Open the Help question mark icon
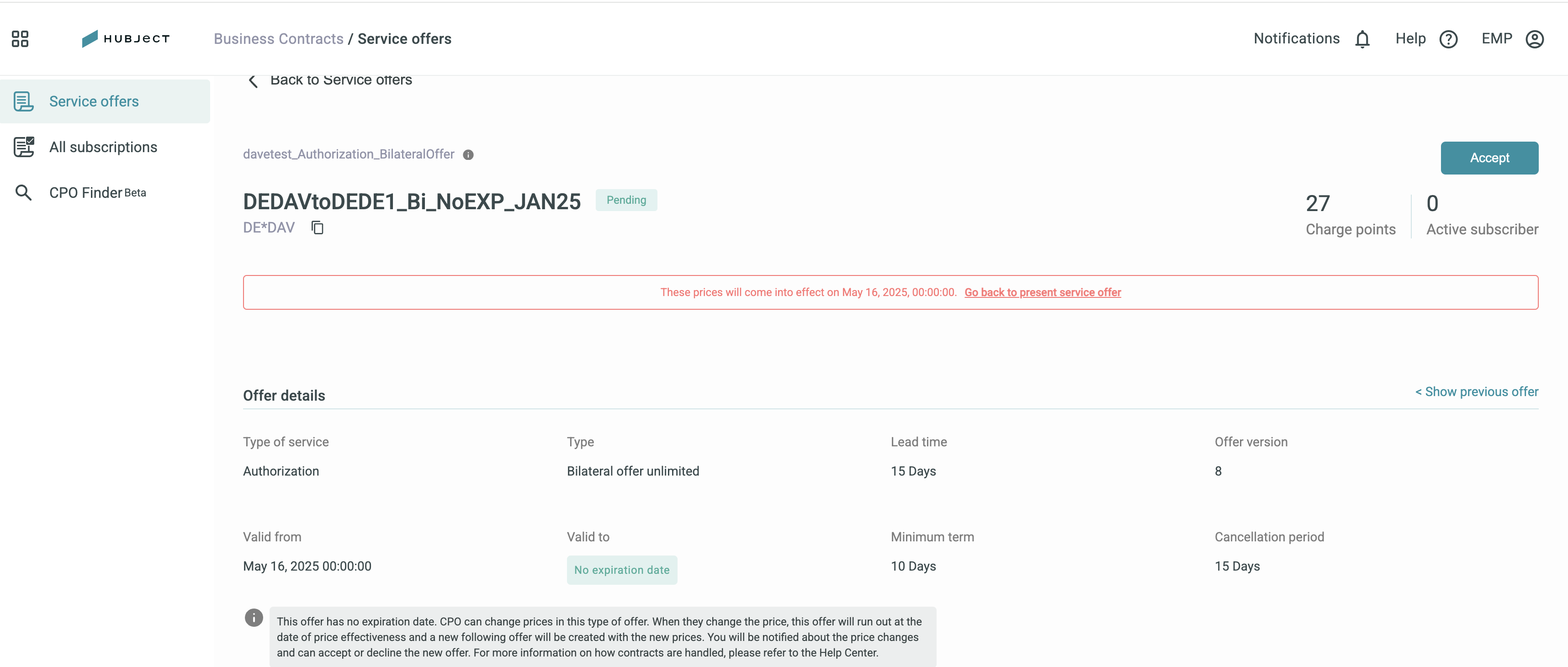 click(x=1448, y=39)
